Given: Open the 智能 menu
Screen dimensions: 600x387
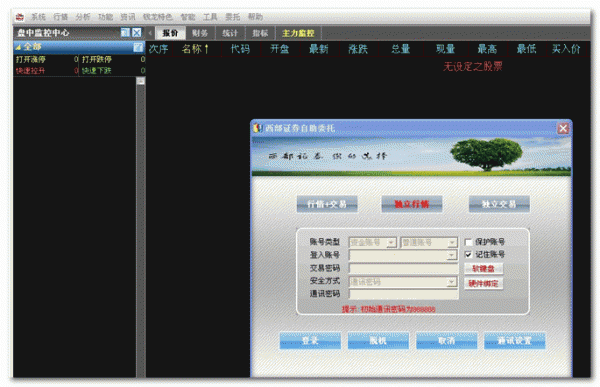Looking at the screenshot, I should 188,17.
